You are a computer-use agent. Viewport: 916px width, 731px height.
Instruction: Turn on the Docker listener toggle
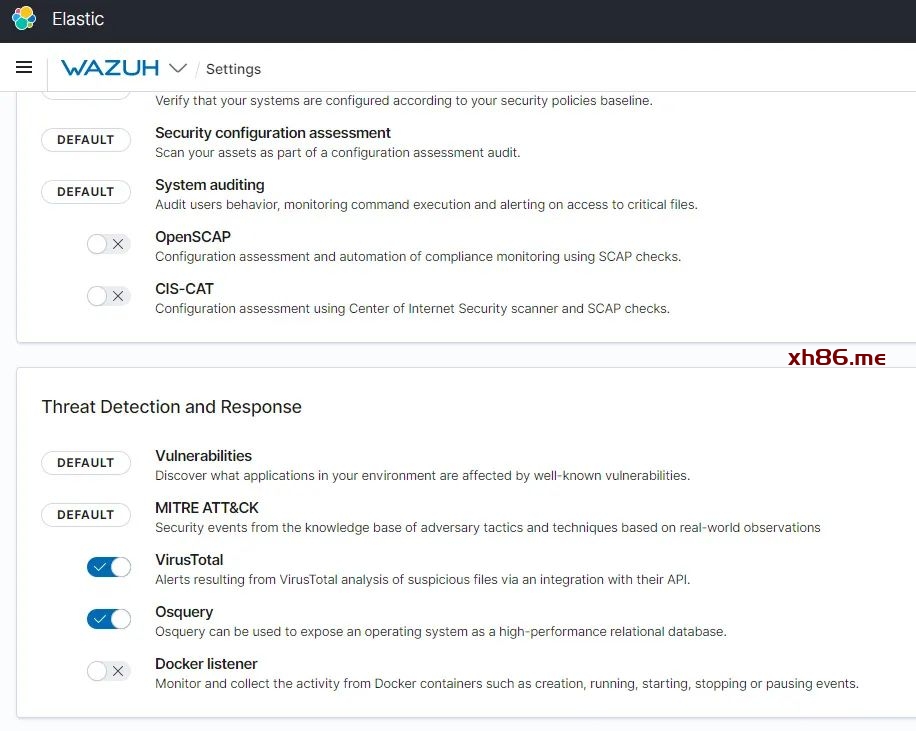[108, 671]
